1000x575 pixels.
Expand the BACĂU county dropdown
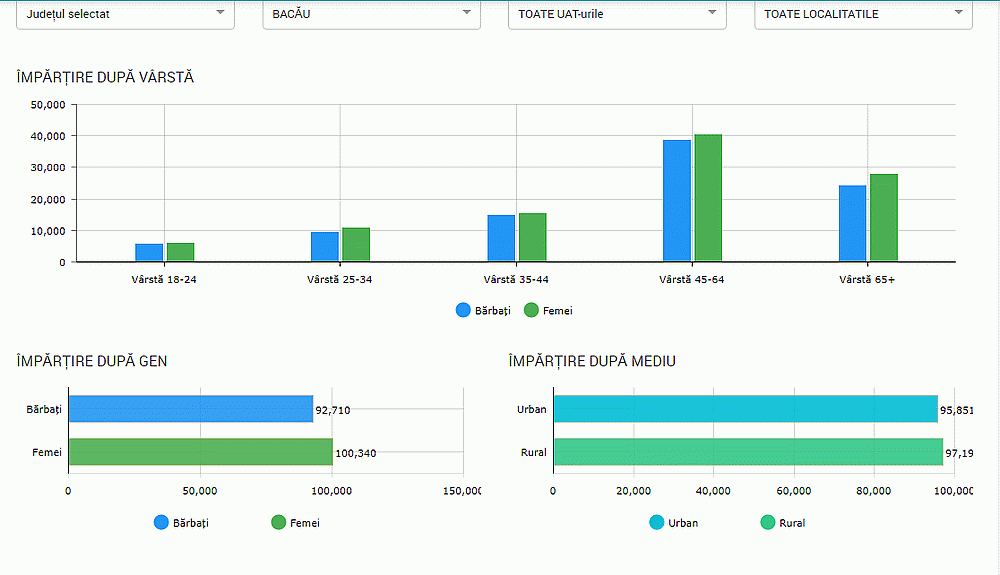371,14
